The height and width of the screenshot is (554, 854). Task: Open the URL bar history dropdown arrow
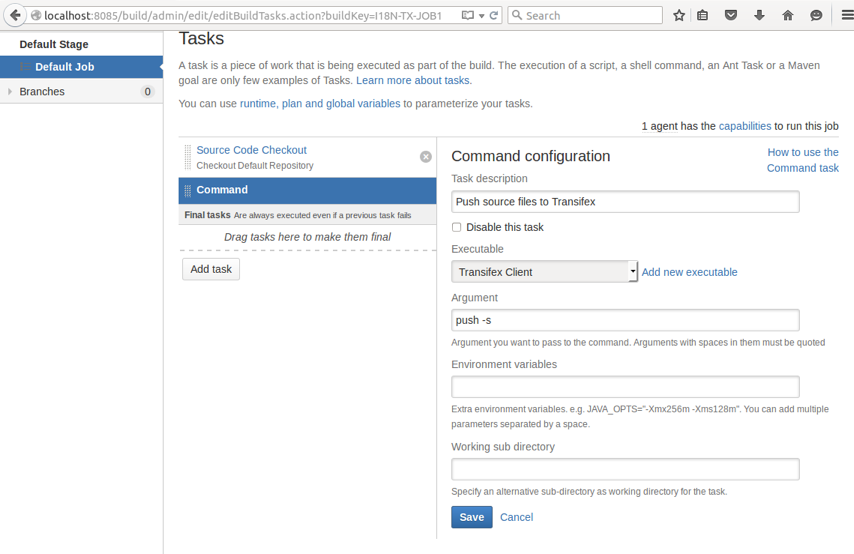481,15
